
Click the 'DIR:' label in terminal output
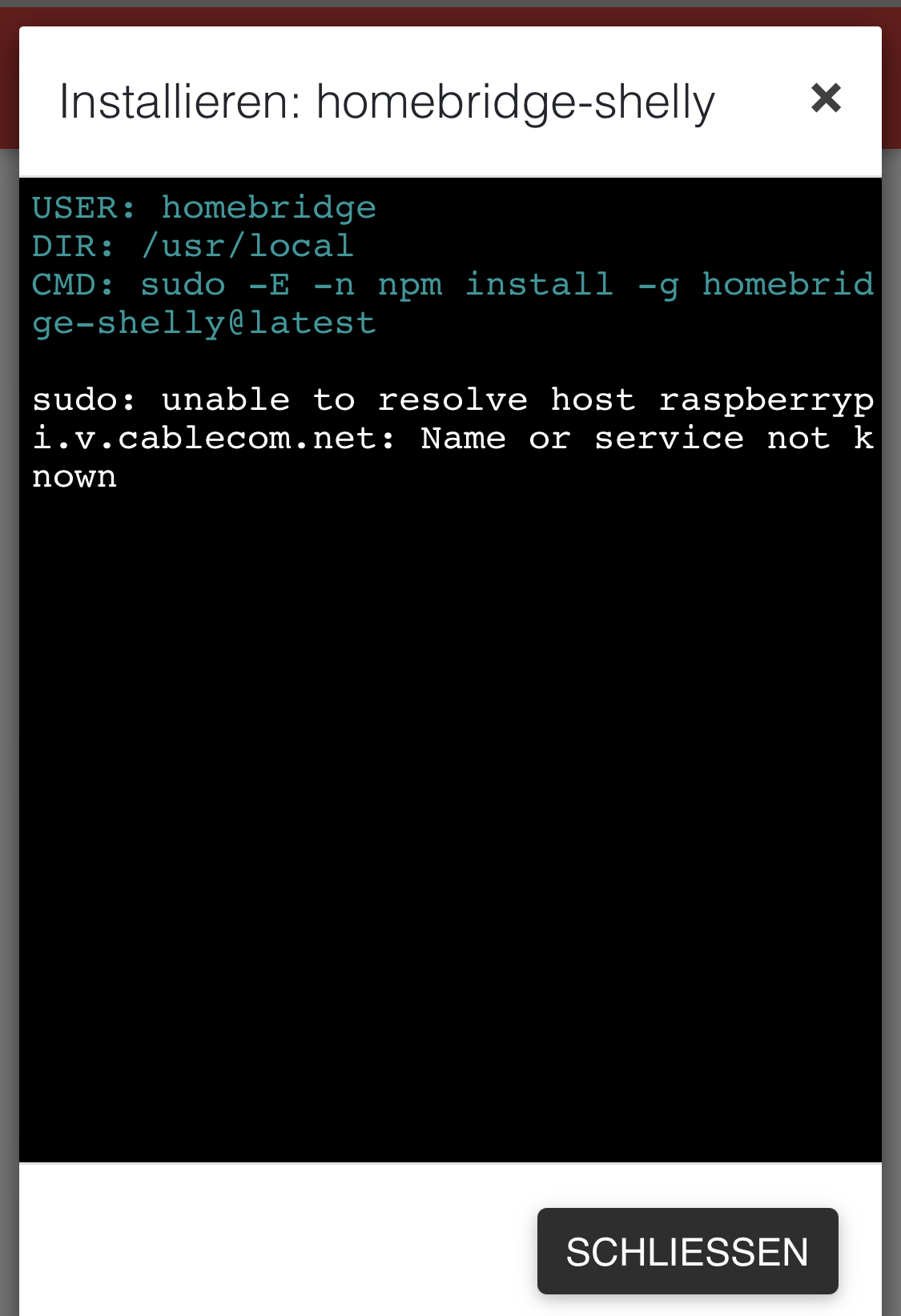(x=73, y=247)
